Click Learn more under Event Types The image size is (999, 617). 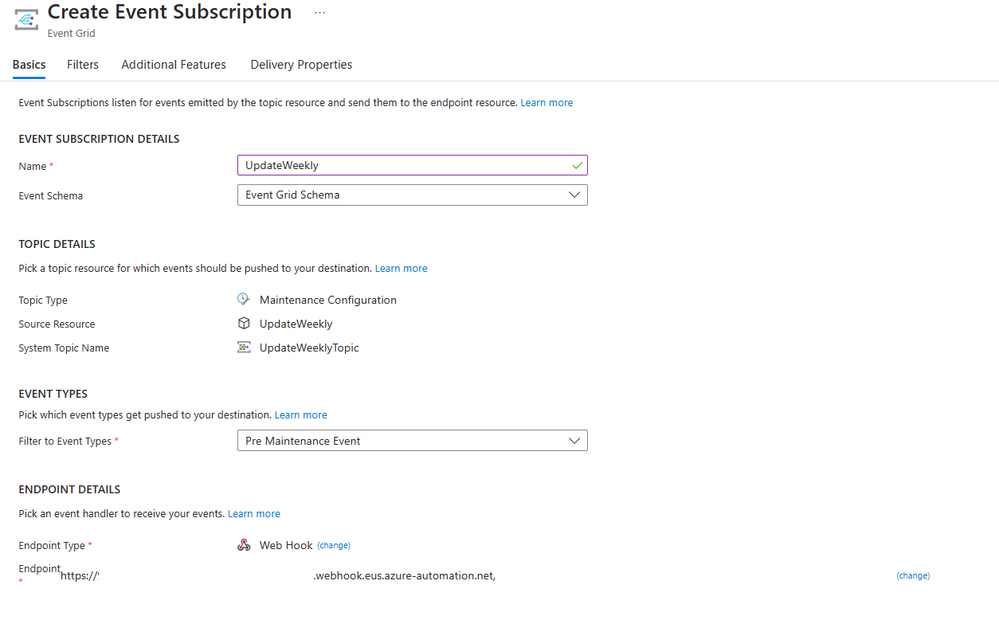pos(301,415)
